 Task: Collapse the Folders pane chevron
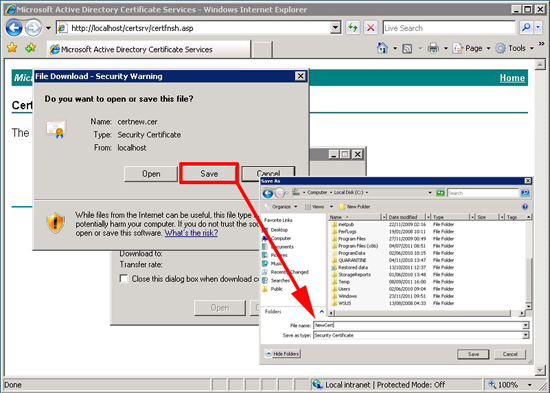pyautogui.click(x=322, y=311)
